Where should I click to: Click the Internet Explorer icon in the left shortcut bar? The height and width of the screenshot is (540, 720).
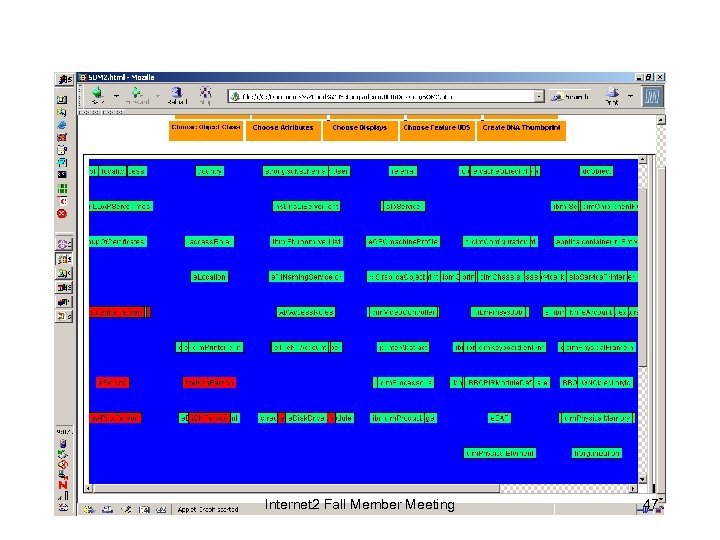(x=62, y=124)
